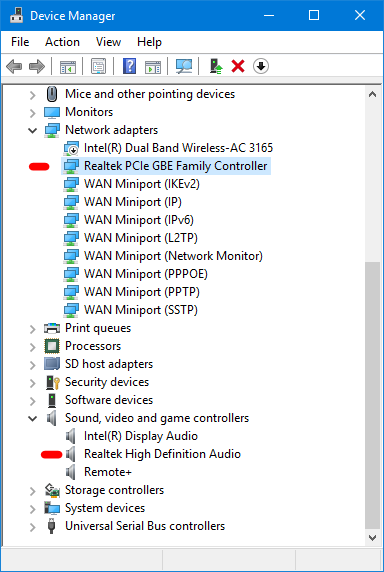Click the Security devices key icon

(53, 382)
